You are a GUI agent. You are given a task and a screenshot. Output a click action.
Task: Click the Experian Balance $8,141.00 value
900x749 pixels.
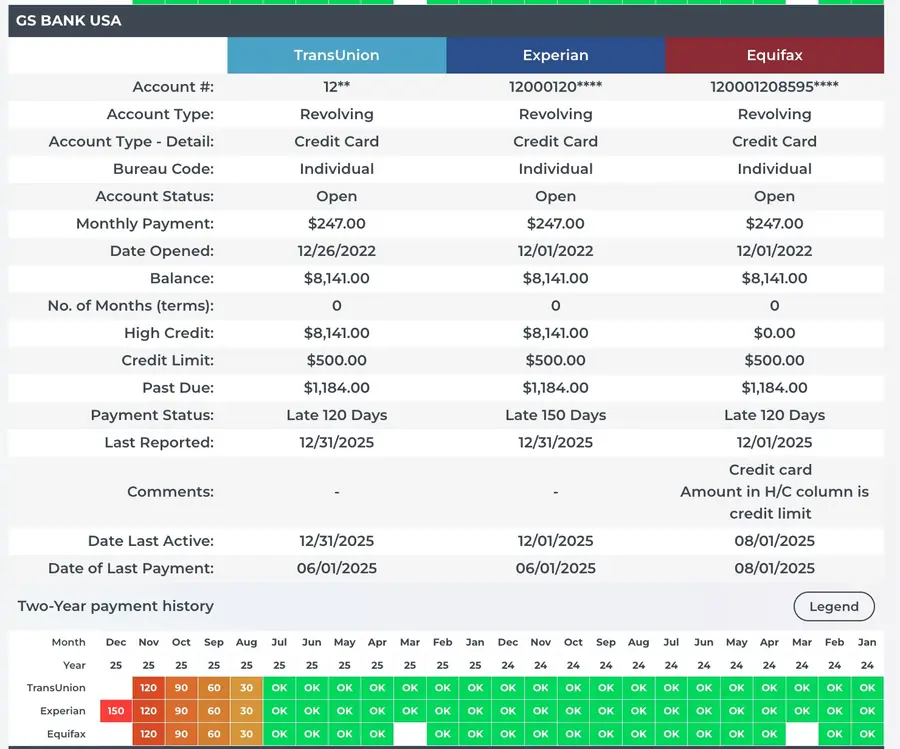556,278
